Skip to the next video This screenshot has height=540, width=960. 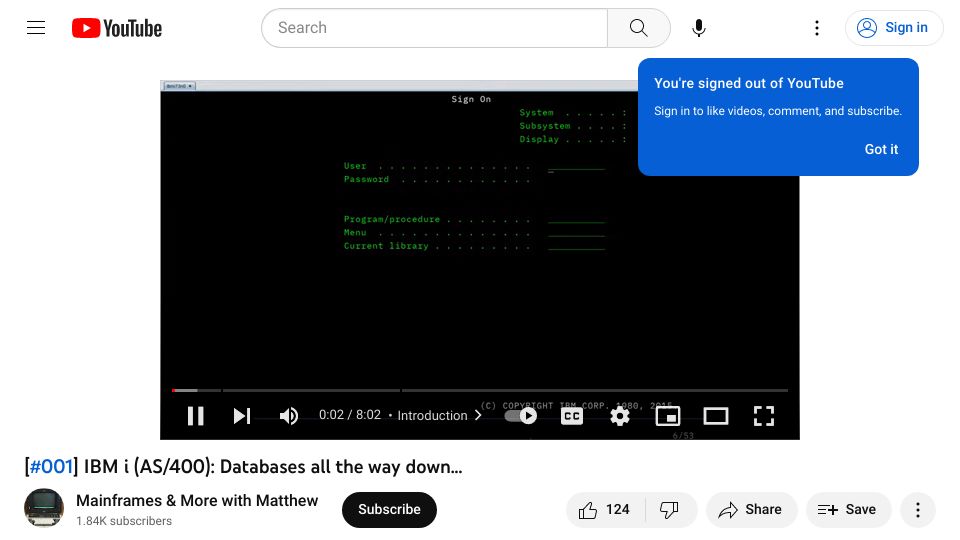click(x=242, y=416)
